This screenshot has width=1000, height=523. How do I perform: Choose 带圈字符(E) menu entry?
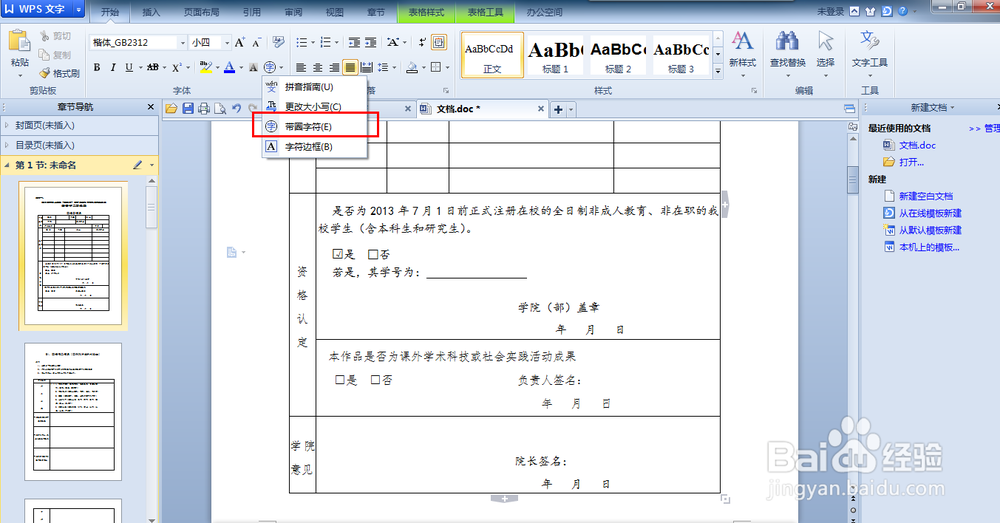tap(315, 126)
